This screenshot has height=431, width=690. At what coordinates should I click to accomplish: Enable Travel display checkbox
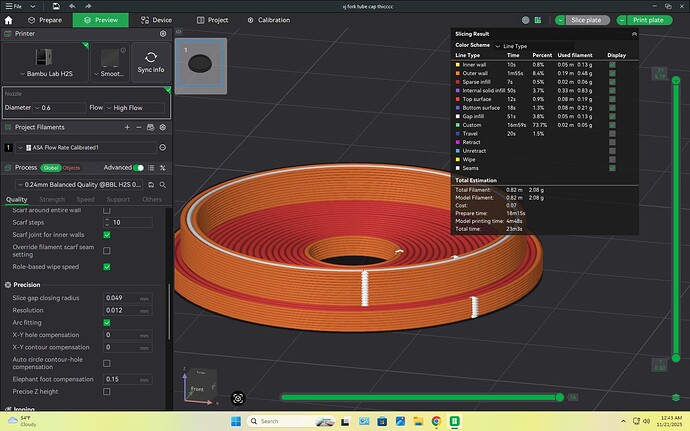click(612, 133)
